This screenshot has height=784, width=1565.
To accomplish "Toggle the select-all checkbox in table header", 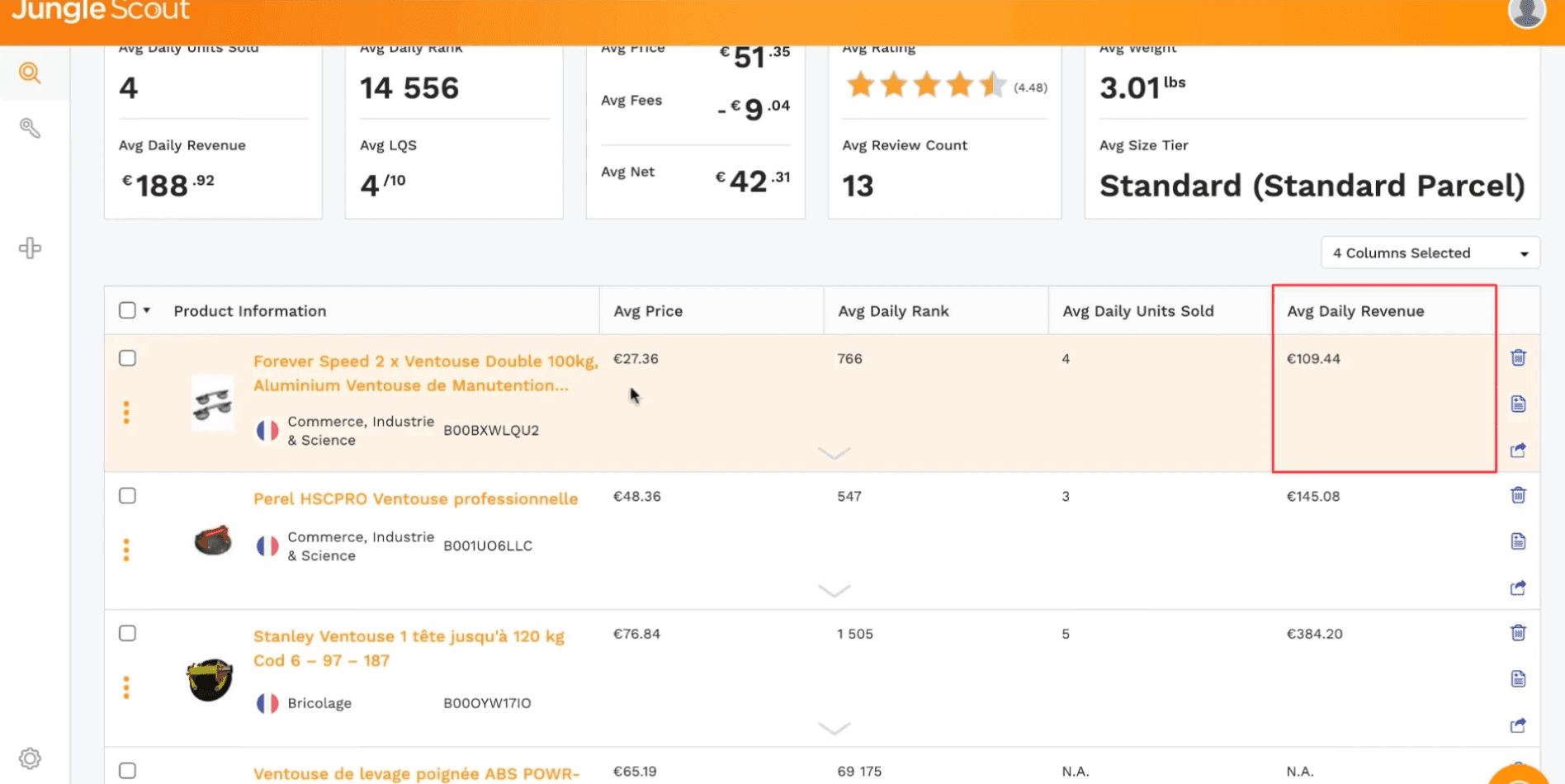I will [127, 310].
